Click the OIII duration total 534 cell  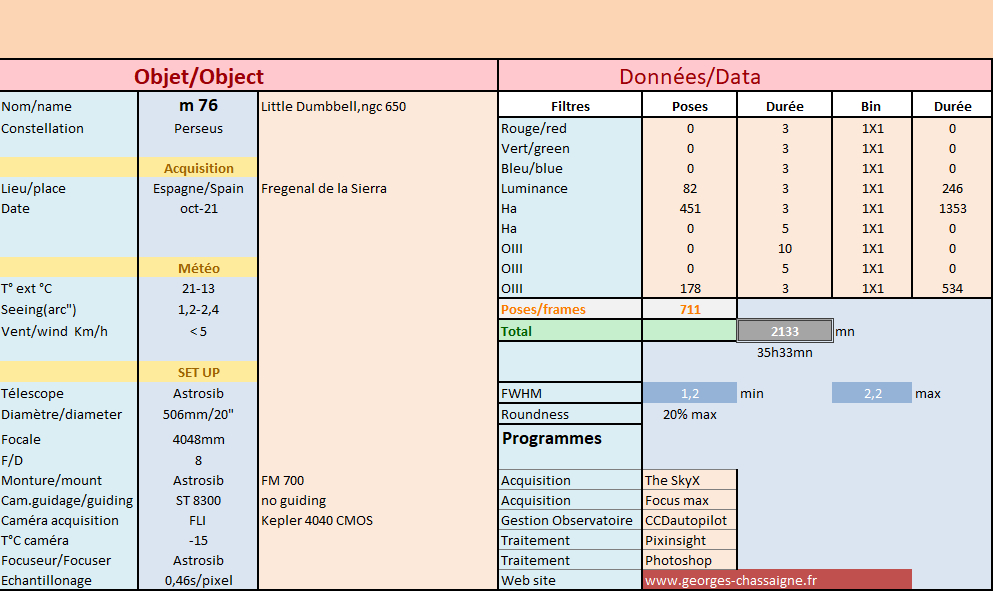tap(952, 288)
